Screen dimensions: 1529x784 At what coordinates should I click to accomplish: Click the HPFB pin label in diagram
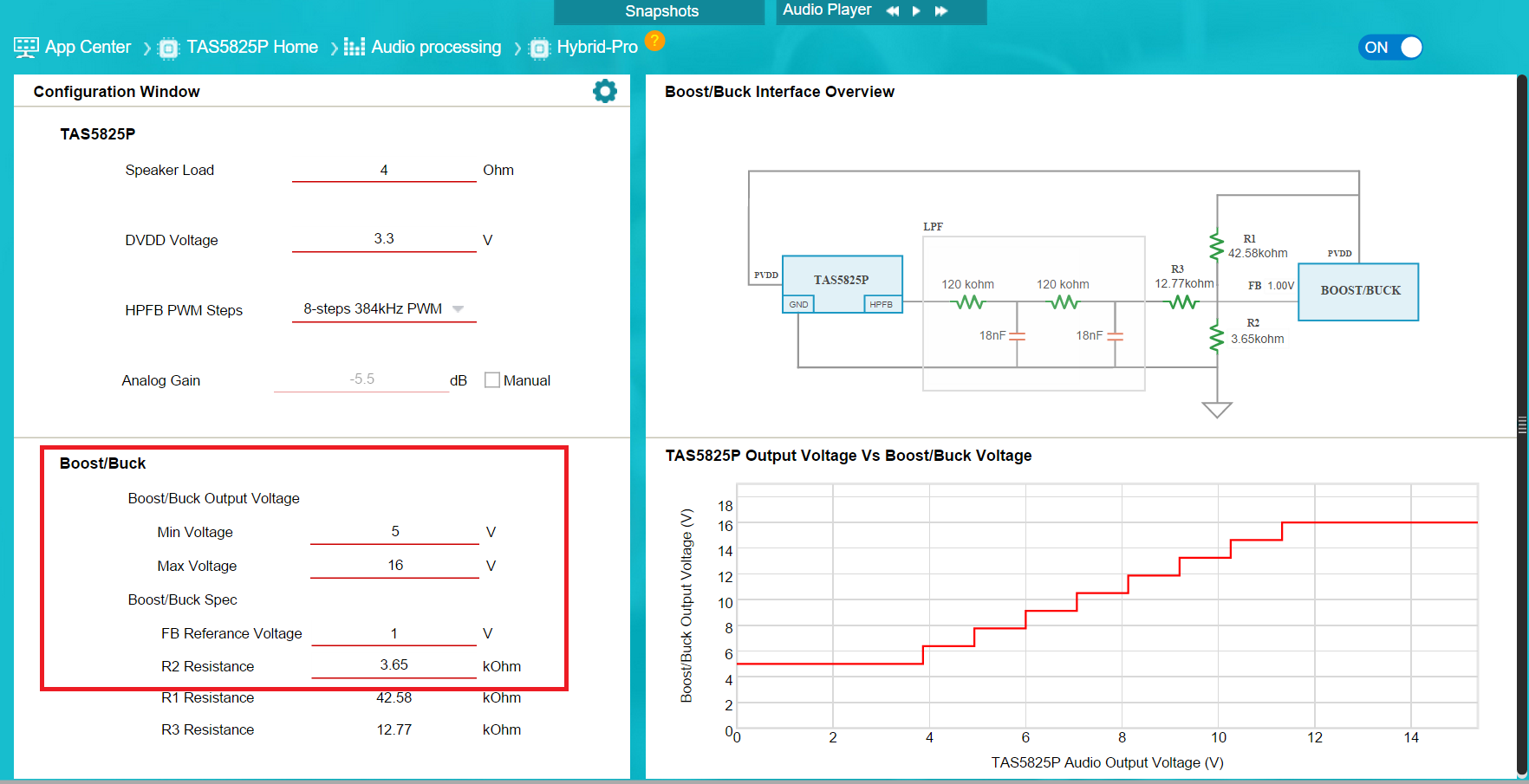882,304
